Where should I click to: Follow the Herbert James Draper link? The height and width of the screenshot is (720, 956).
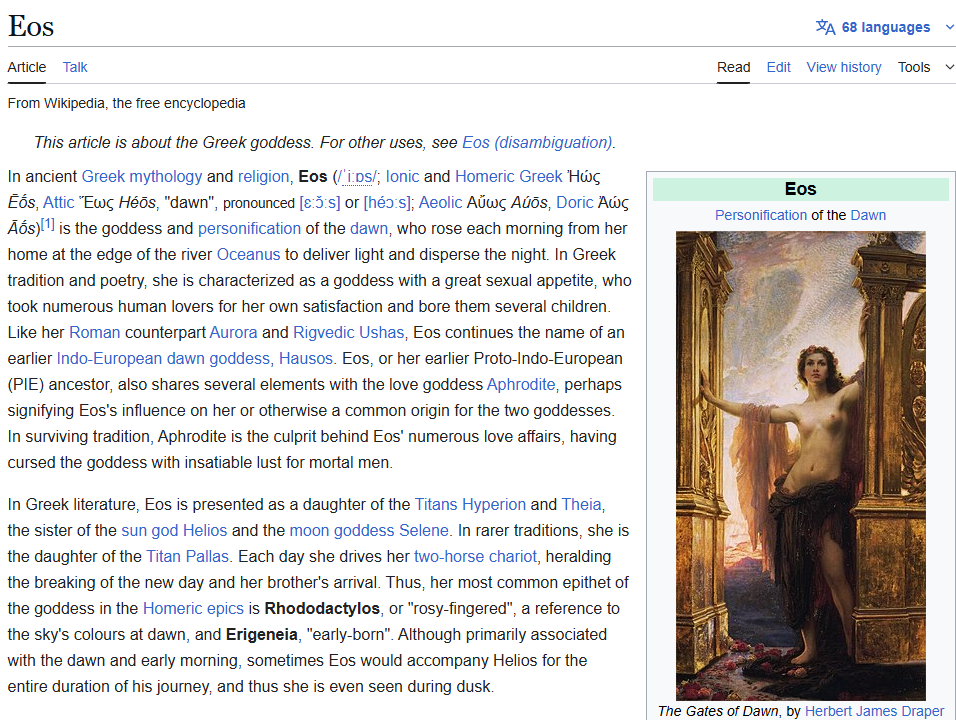click(x=874, y=711)
